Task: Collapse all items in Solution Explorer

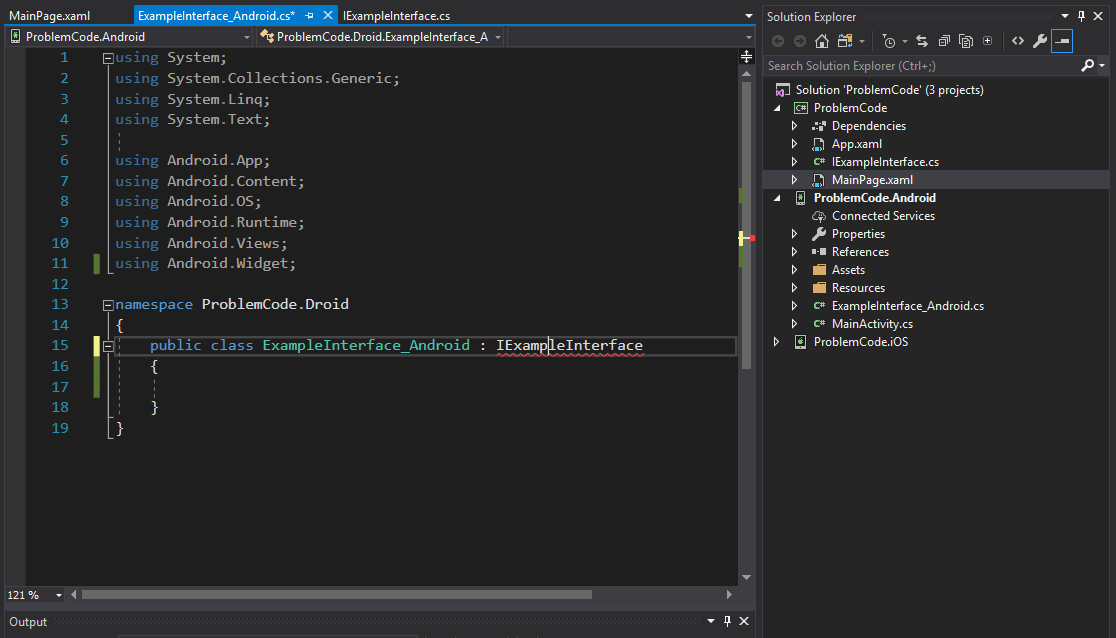Action: coord(944,41)
